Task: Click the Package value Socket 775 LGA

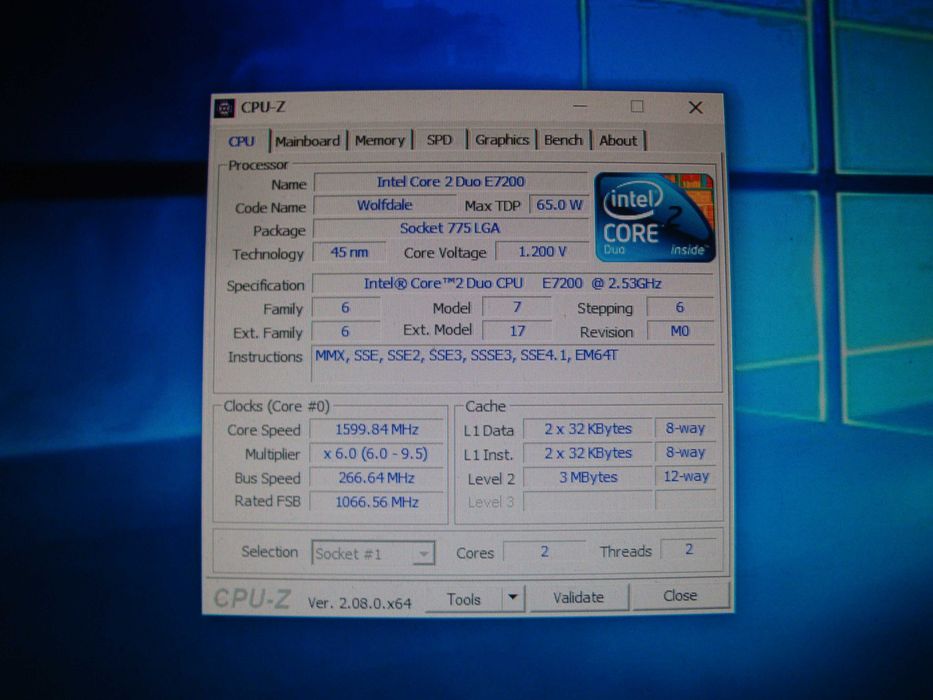Action: 450,229
